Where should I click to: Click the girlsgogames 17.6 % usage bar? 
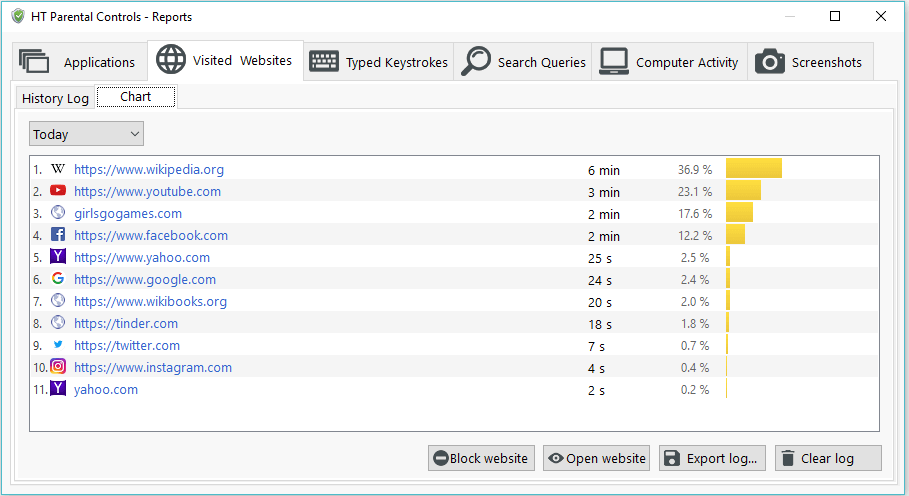coord(739,212)
